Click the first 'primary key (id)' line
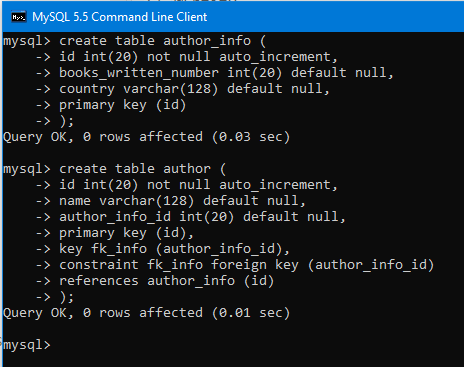 click(122, 105)
